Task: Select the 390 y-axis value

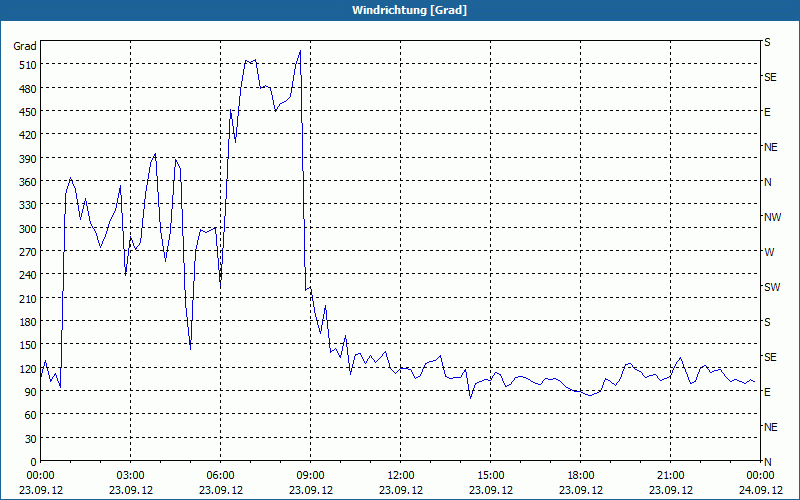Action: pyautogui.click(x=28, y=158)
